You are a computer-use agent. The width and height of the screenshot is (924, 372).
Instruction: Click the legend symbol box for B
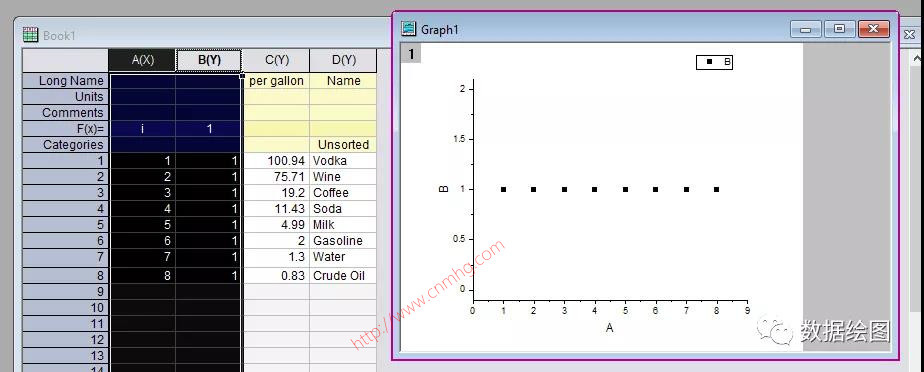click(714, 61)
